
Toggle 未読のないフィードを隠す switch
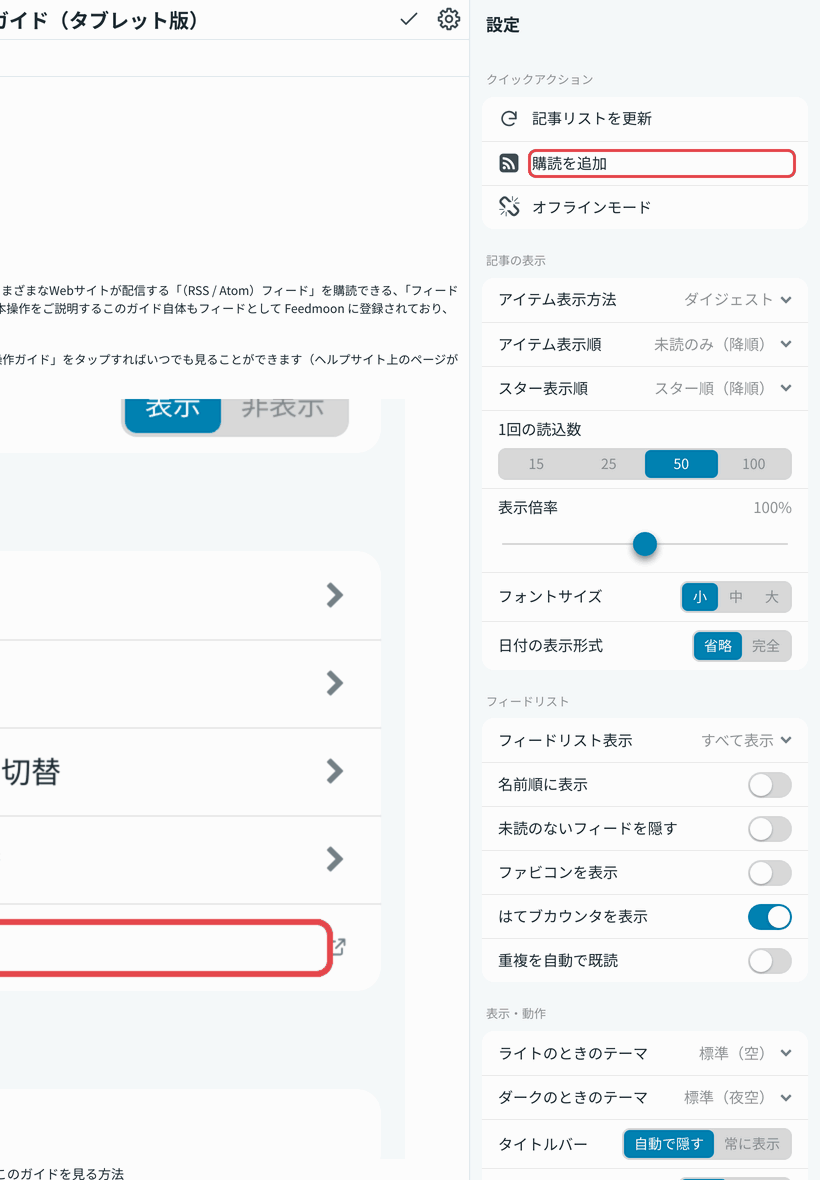(x=770, y=829)
